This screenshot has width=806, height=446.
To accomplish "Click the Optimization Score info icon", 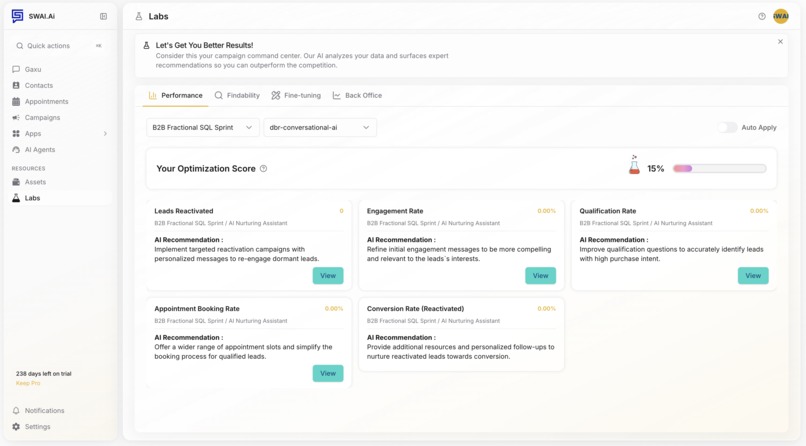I will (263, 169).
